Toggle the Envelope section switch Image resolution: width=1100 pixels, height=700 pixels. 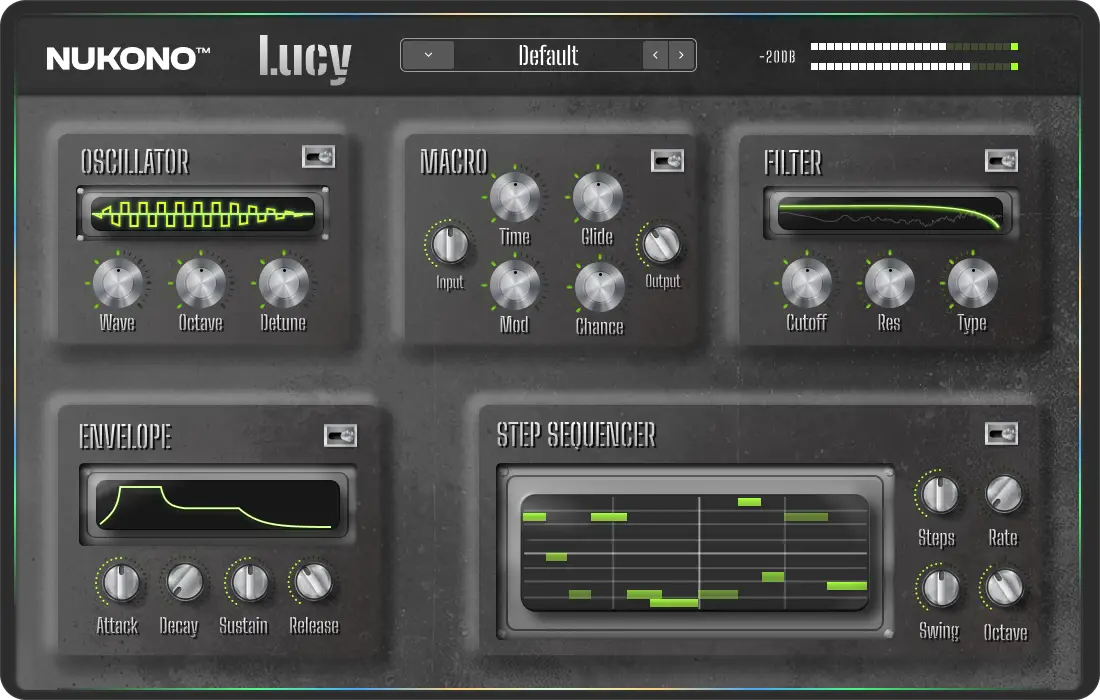pyautogui.click(x=340, y=435)
